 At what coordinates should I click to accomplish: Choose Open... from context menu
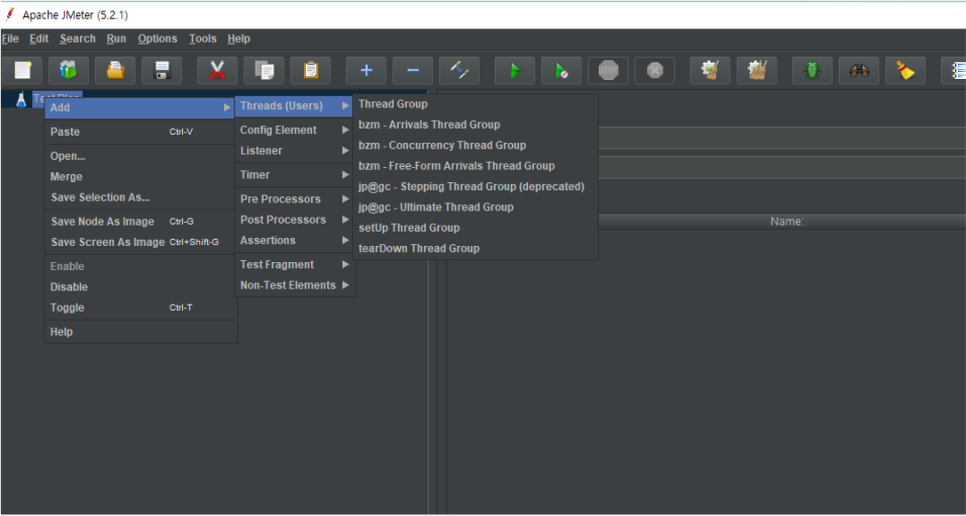[140, 156]
